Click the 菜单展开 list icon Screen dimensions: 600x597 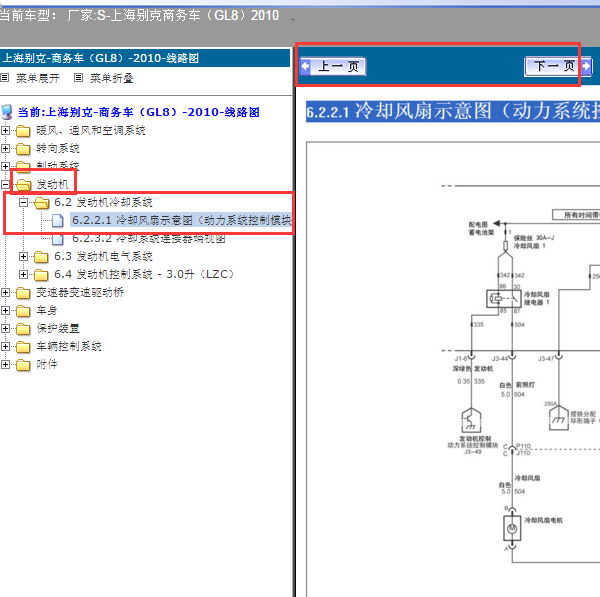pyautogui.click(x=5, y=78)
